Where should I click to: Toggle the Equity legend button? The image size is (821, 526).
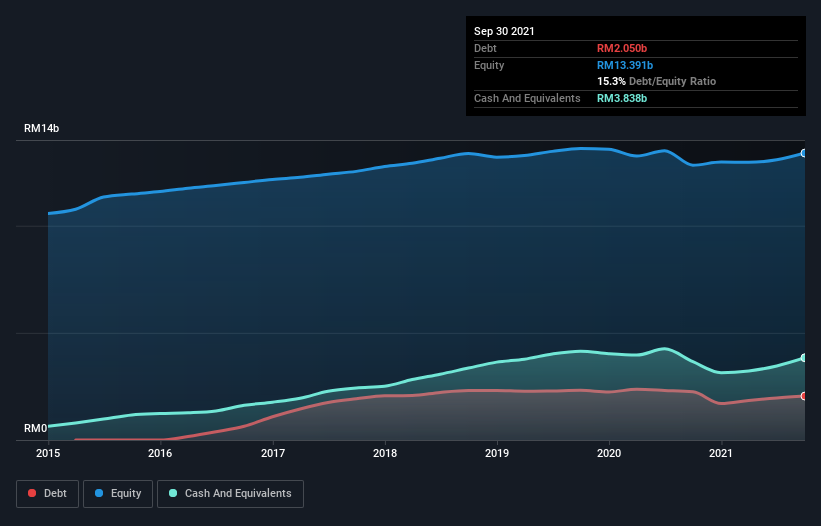click(x=118, y=494)
